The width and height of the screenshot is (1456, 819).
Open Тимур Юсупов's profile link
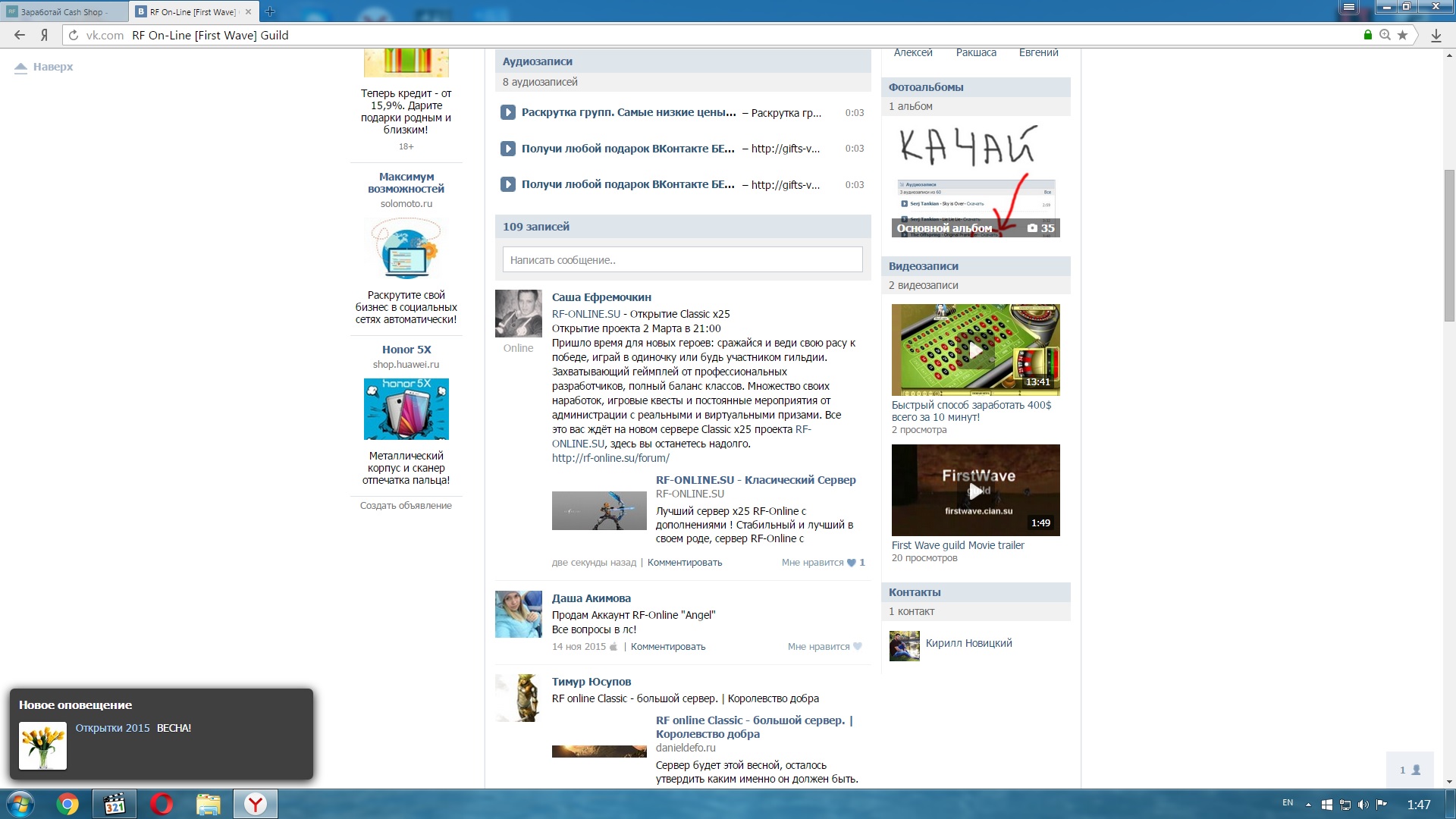tap(591, 682)
